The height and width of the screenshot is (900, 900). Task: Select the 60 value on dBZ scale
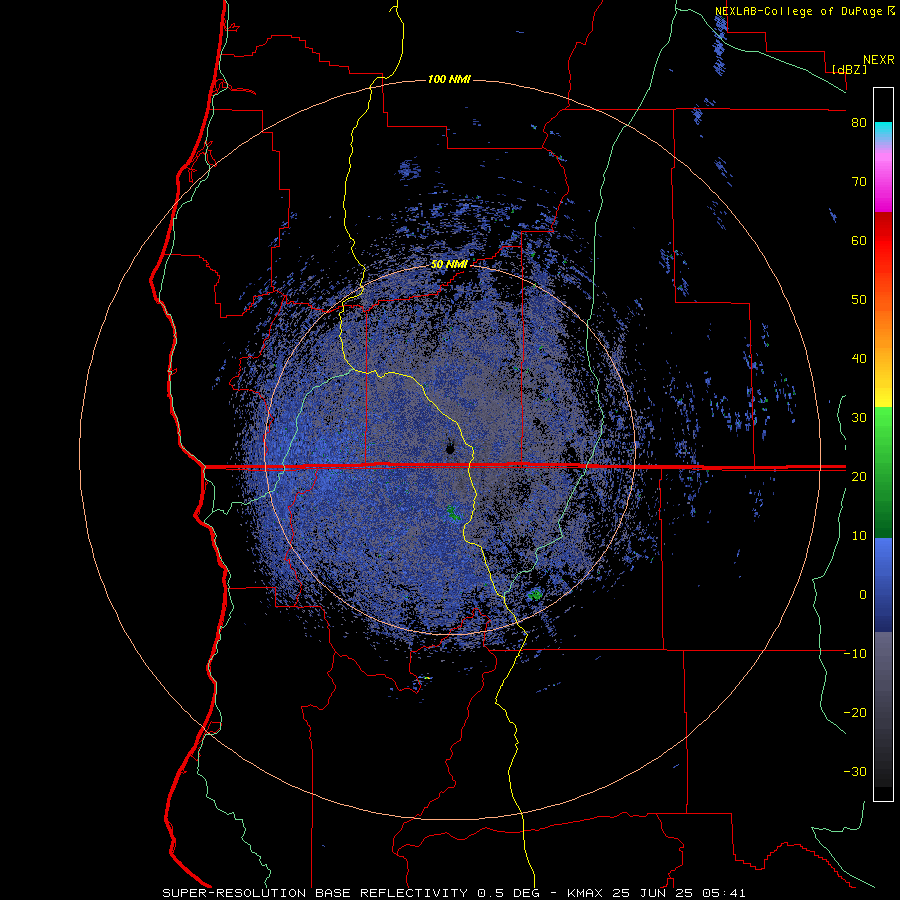coord(859,241)
